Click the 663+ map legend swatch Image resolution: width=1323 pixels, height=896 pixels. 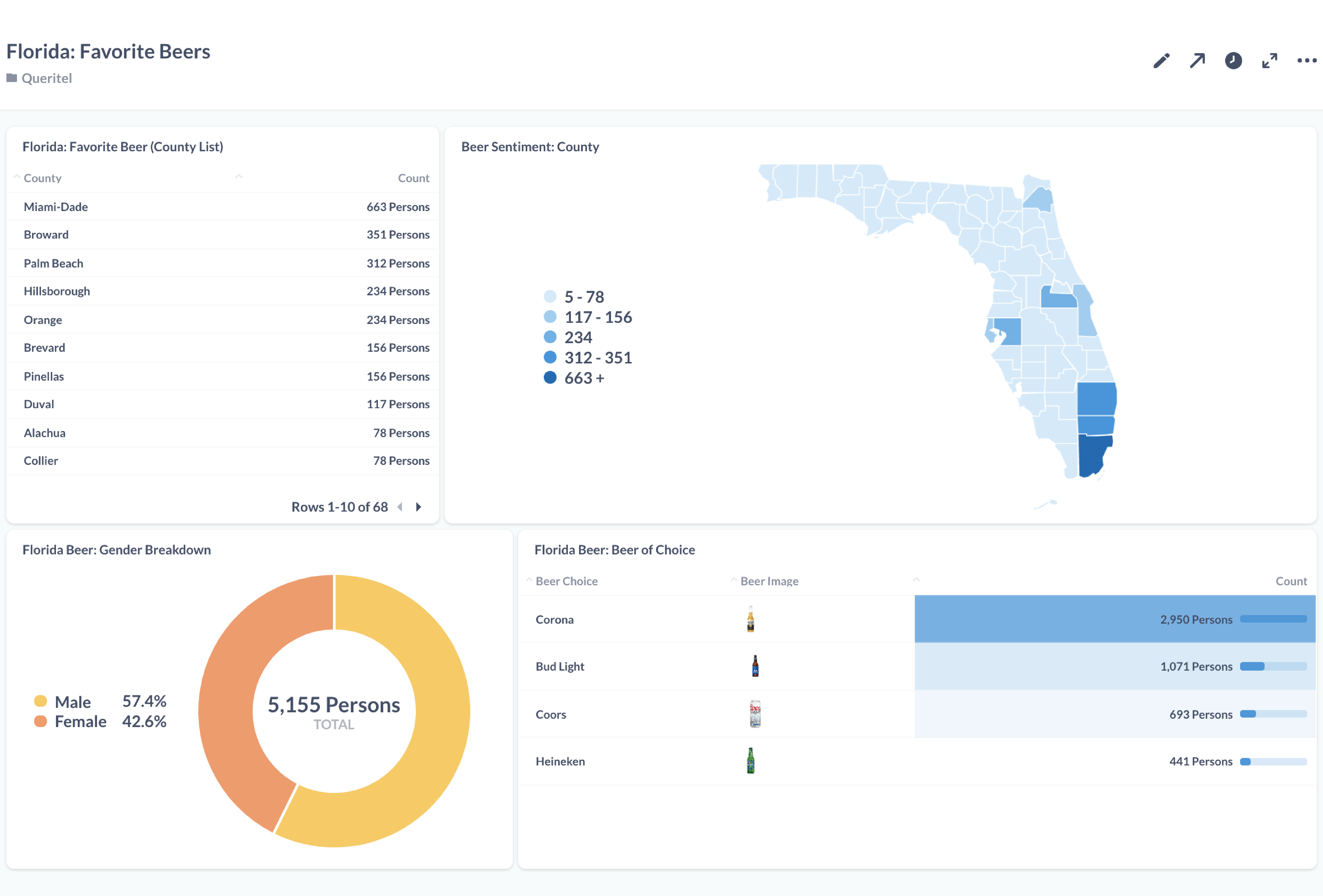550,377
